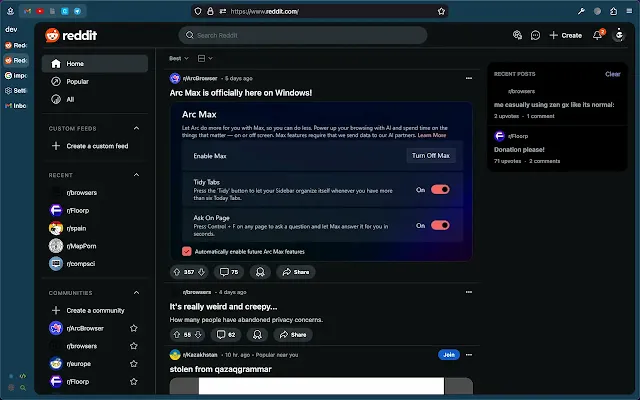Give award on weird and creepy post
640x400 pixels.
tap(257, 335)
